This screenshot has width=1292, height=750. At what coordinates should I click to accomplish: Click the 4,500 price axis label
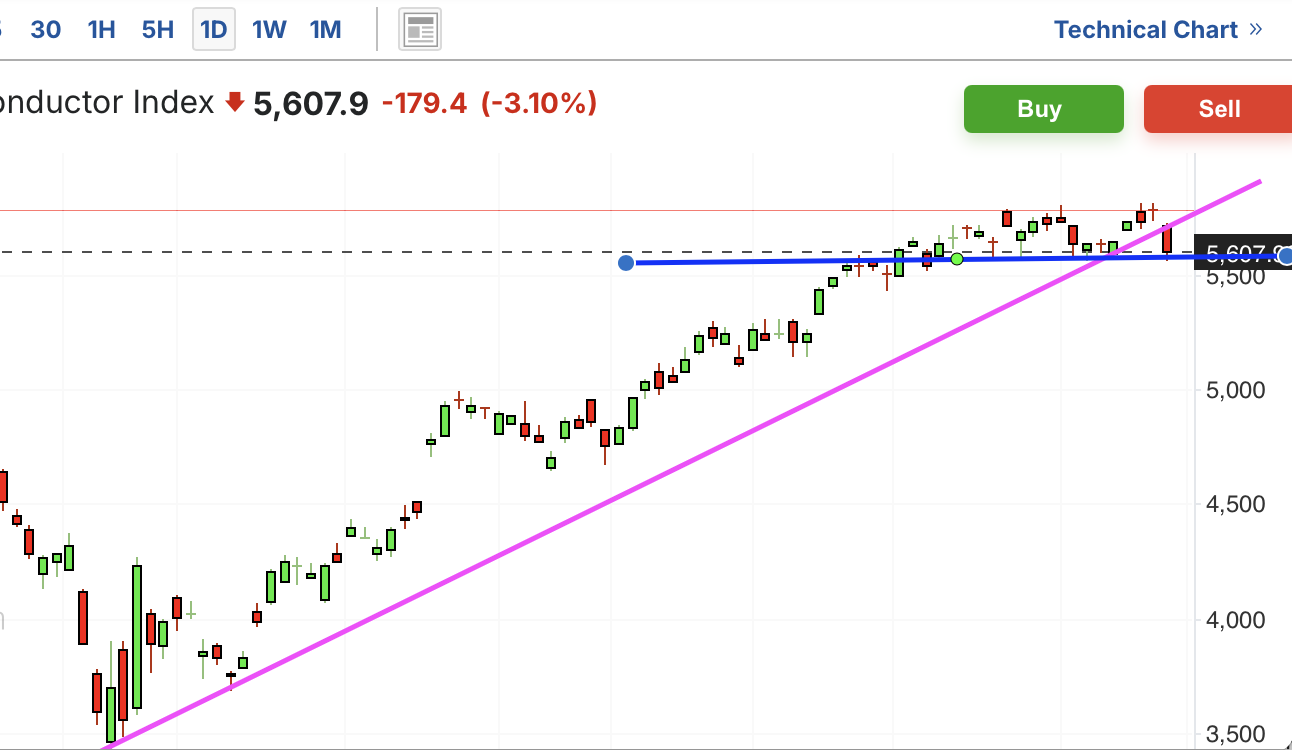[1236, 505]
